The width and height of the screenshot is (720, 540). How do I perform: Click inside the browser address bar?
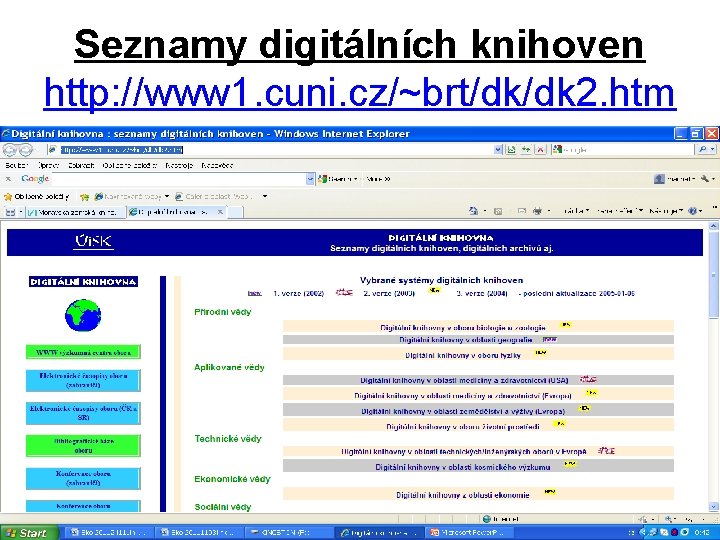[271, 150]
